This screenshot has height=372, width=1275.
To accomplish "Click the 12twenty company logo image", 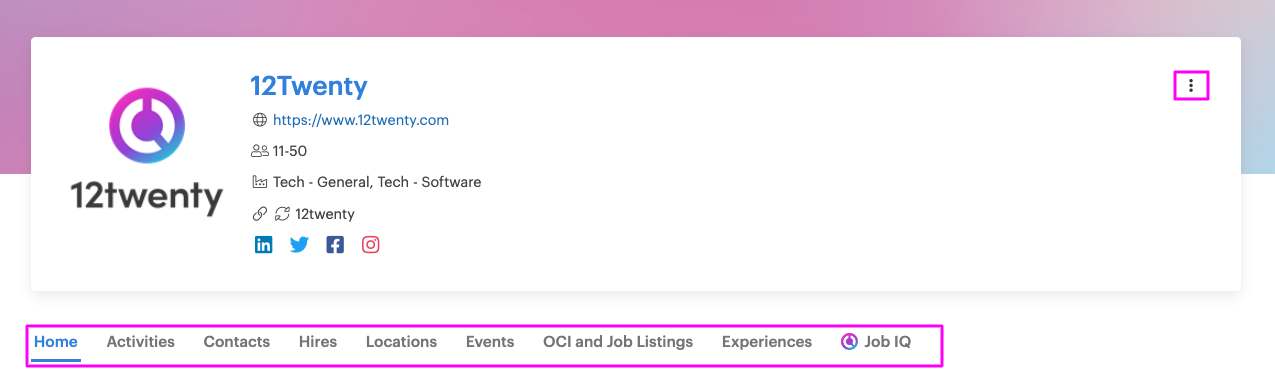I will click(x=147, y=152).
